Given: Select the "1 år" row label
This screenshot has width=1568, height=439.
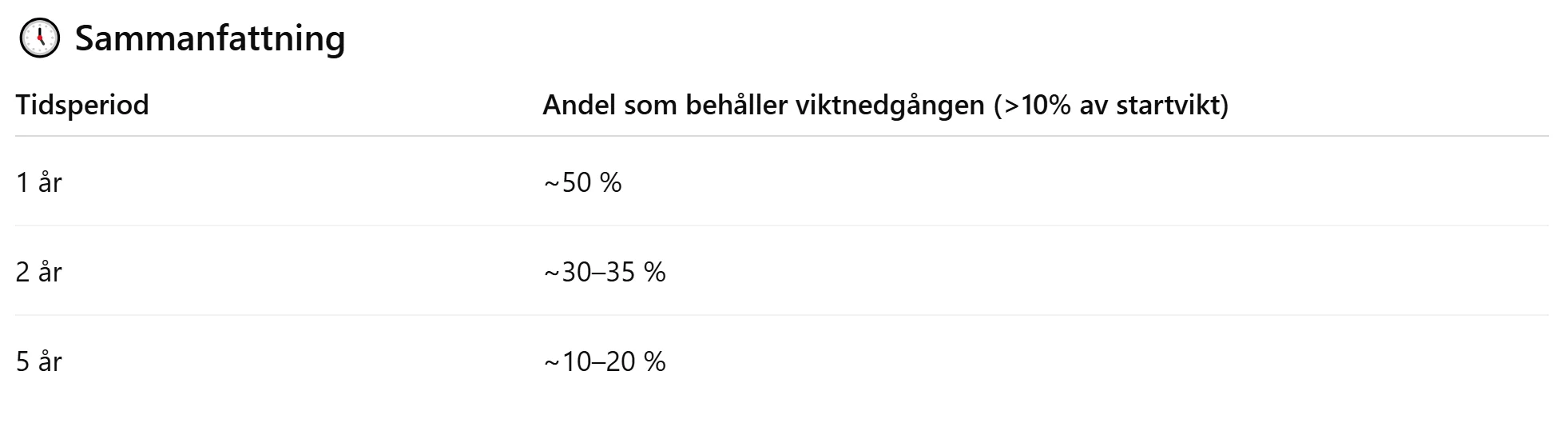Looking at the screenshot, I should 39,182.
